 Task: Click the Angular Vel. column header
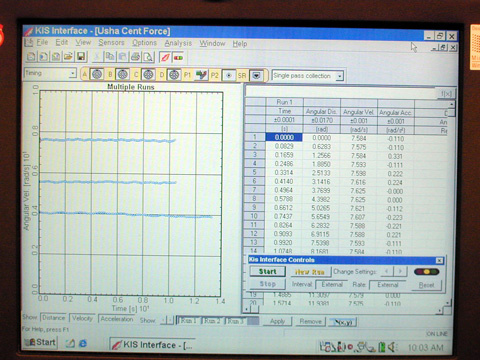pos(359,112)
